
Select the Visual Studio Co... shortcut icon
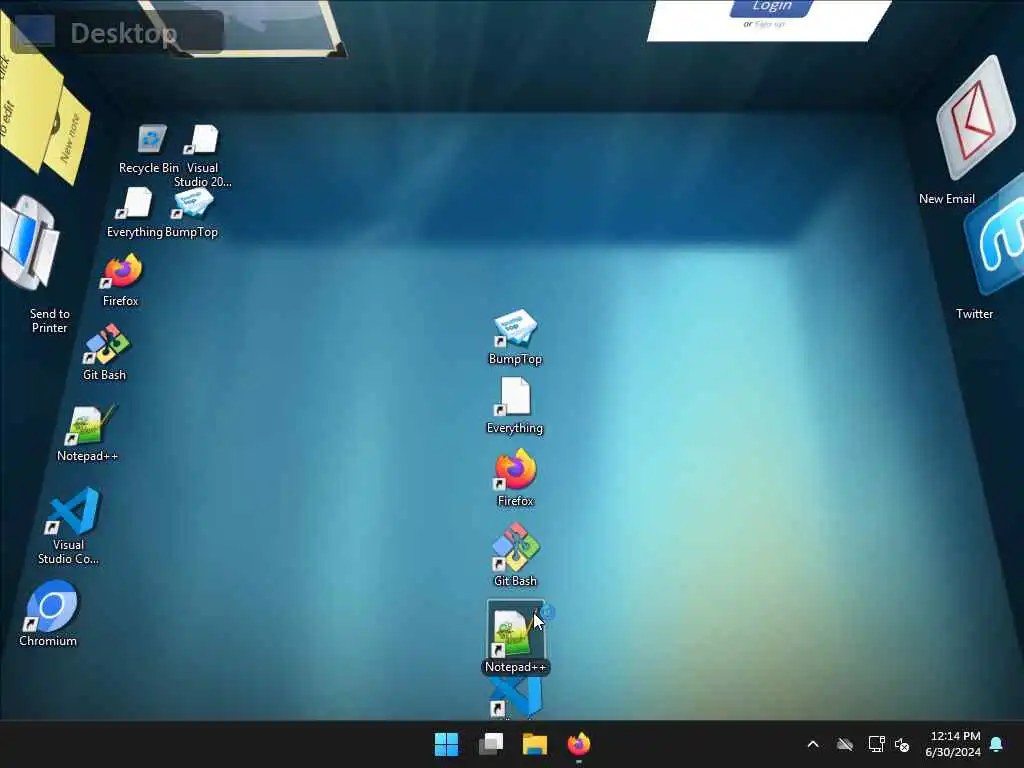[x=72, y=511]
